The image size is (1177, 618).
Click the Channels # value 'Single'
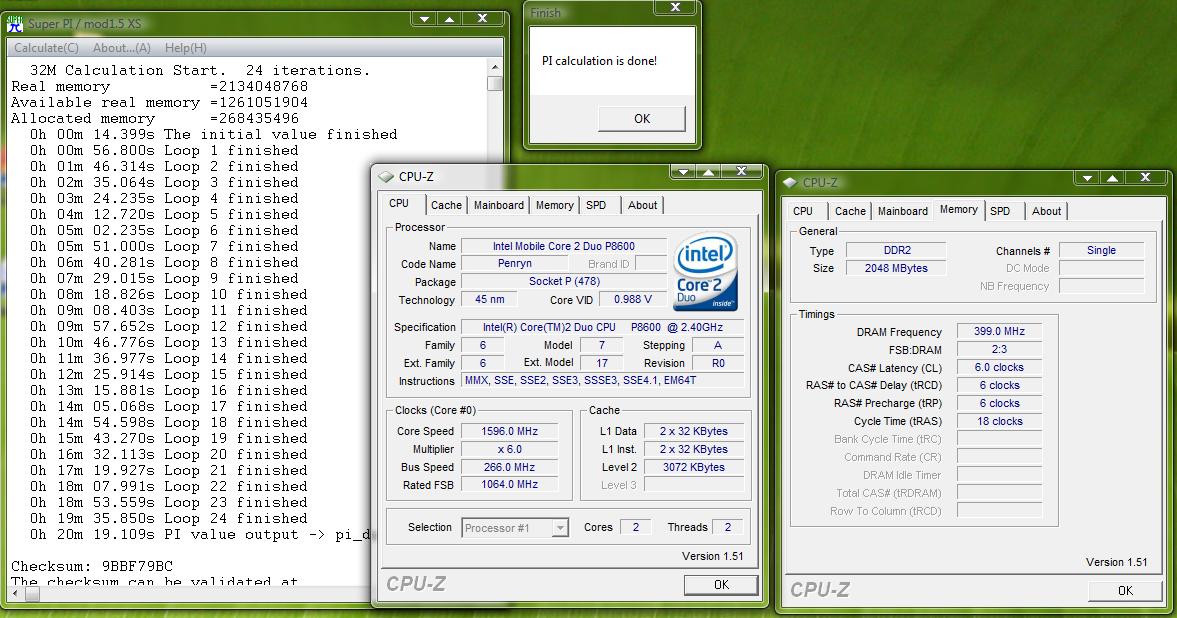pyautogui.click(x=1101, y=250)
